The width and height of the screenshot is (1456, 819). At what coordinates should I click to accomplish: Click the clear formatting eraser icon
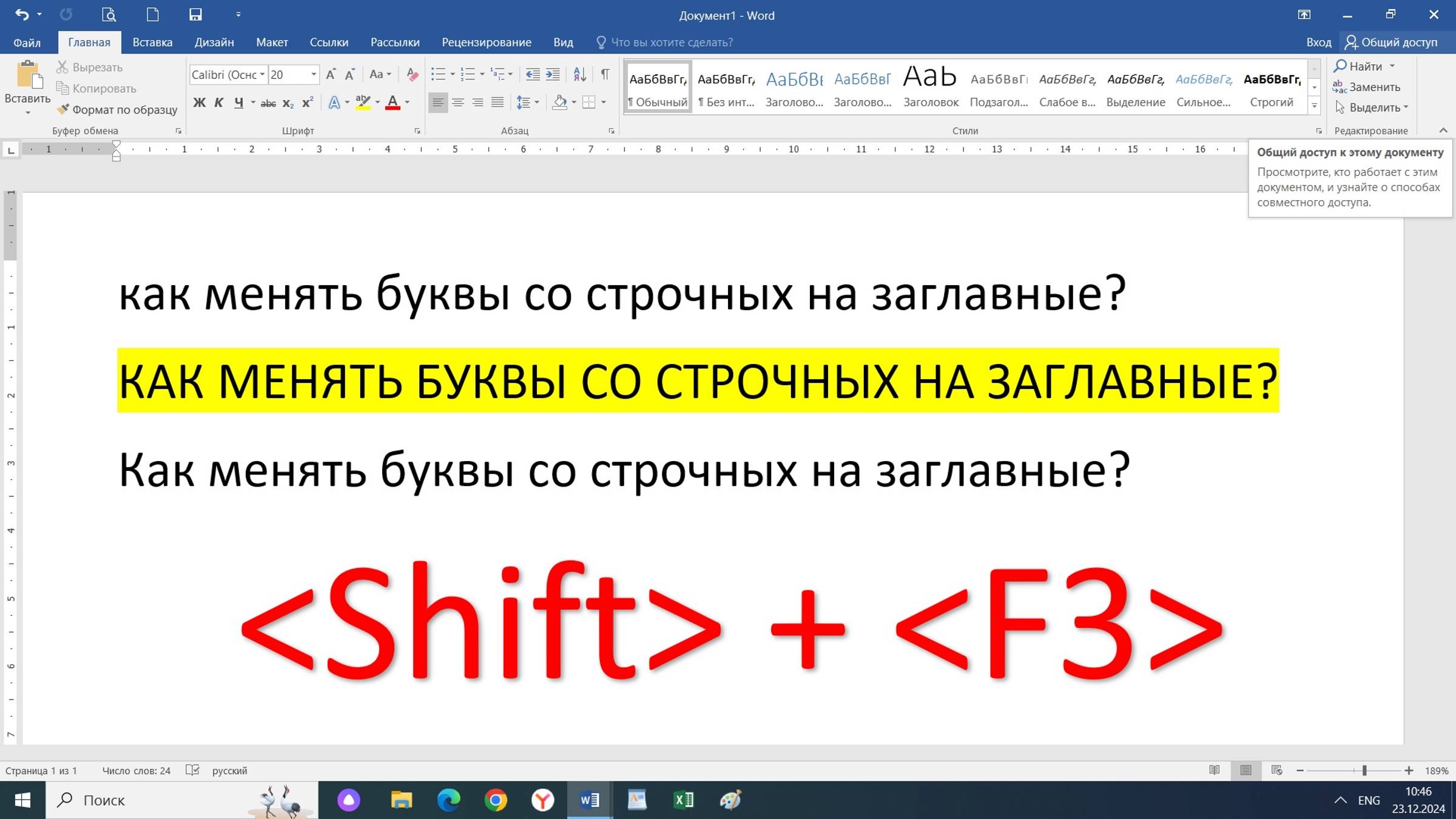[413, 75]
